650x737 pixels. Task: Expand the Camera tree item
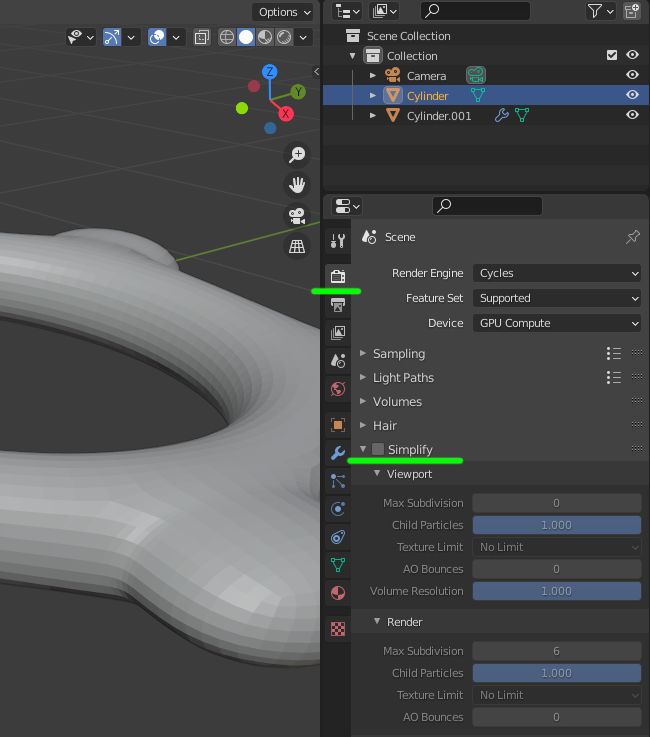[373, 75]
